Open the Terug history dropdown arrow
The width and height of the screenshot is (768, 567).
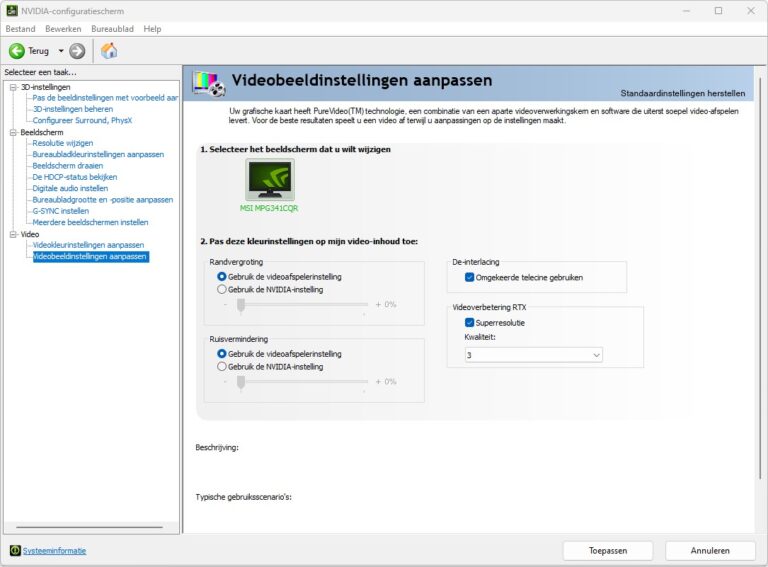point(60,51)
